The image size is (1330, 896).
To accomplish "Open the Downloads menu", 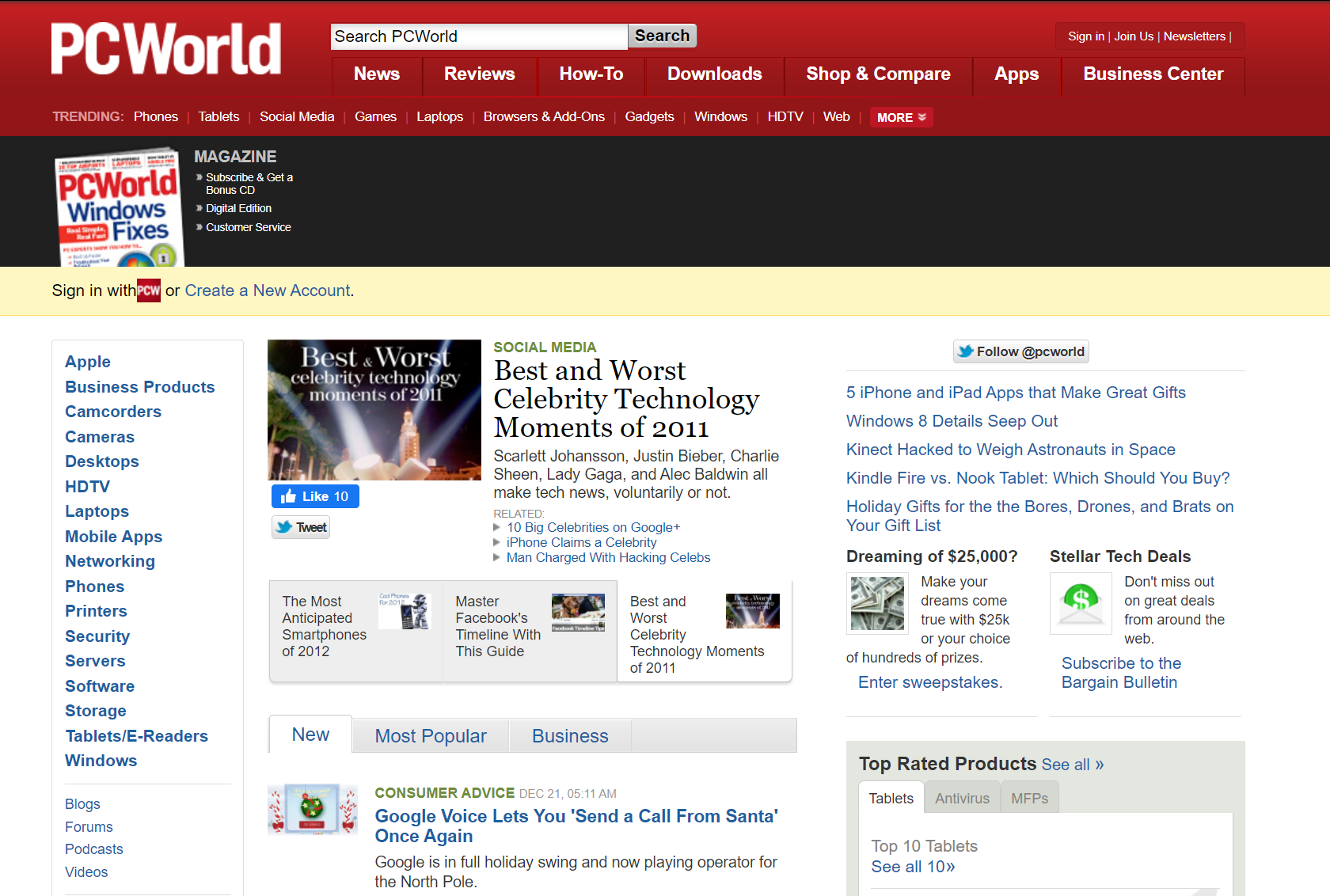I will (715, 74).
